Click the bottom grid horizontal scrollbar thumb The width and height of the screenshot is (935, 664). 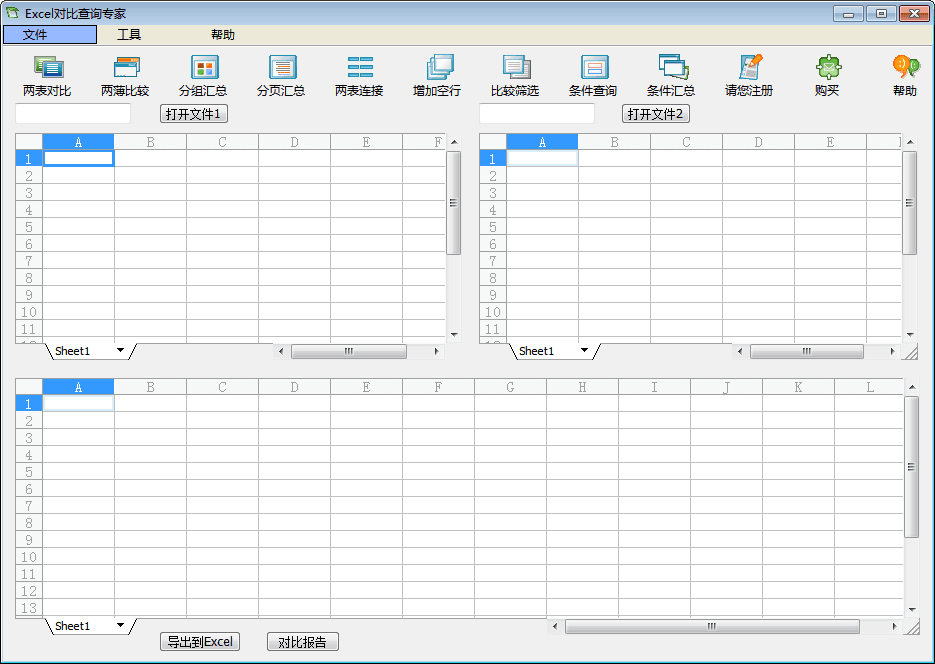click(711, 627)
